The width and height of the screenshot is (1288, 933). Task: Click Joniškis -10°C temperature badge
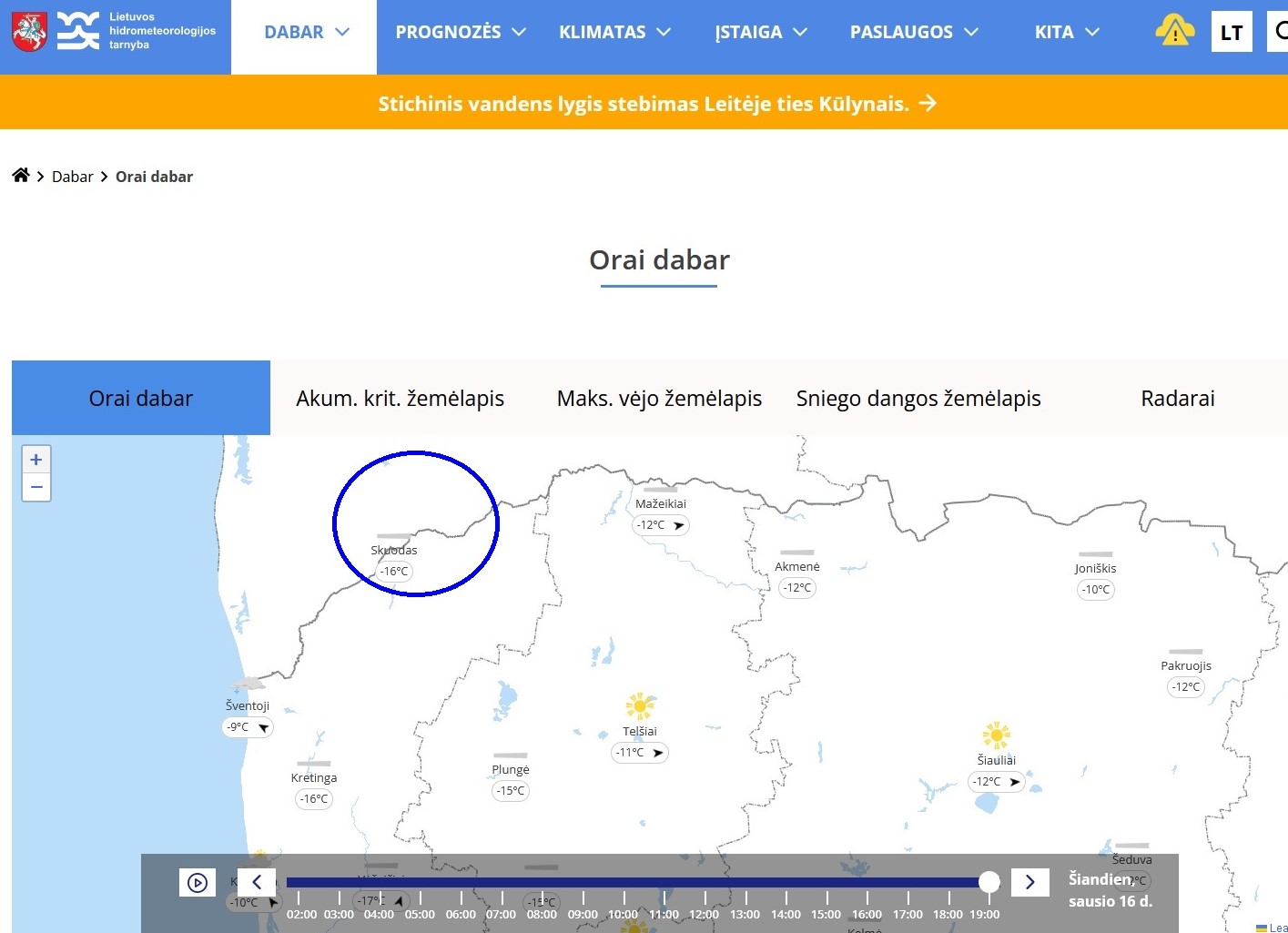(1096, 590)
